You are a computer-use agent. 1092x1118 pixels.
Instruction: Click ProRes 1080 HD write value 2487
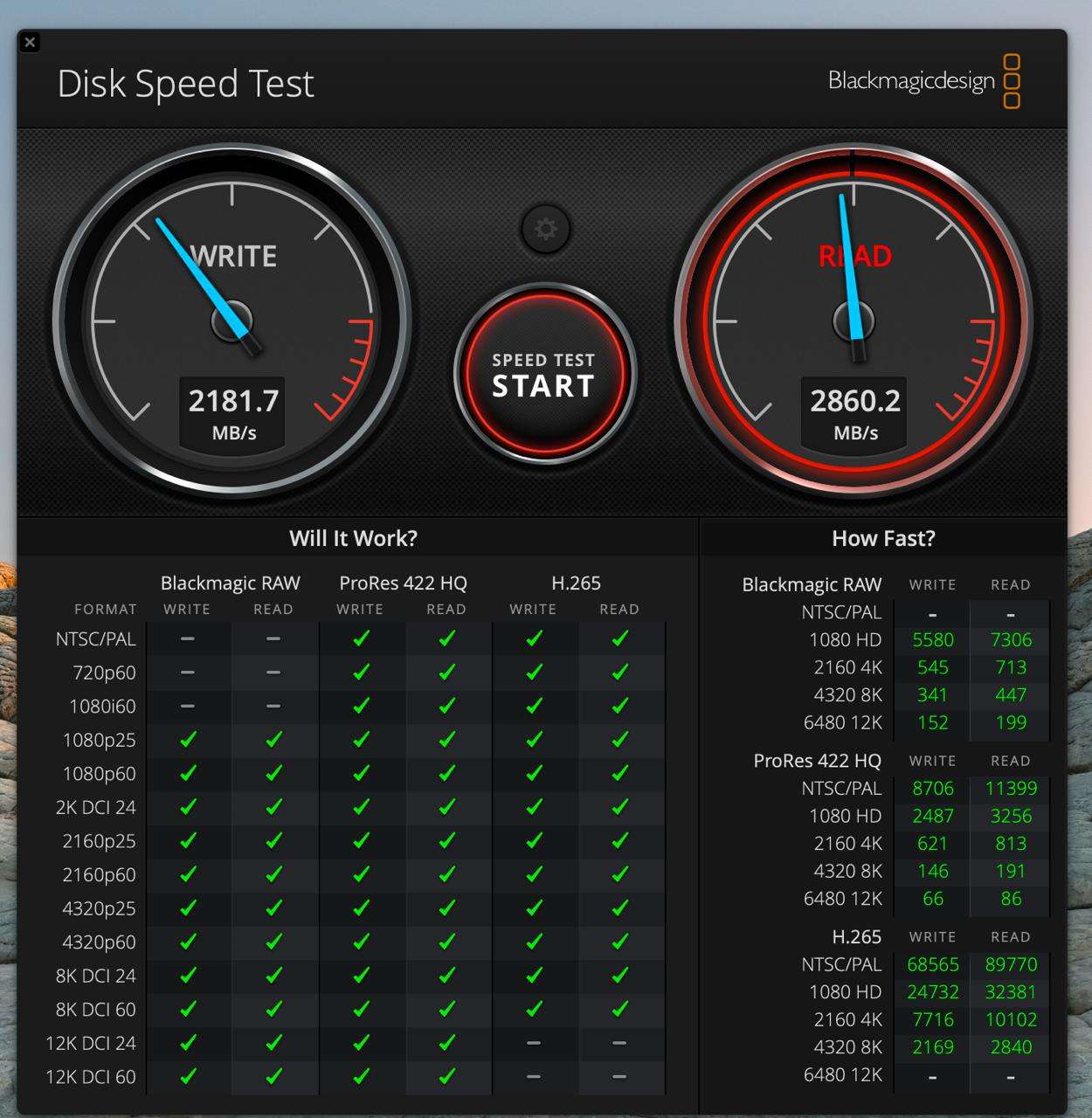click(x=932, y=816)
